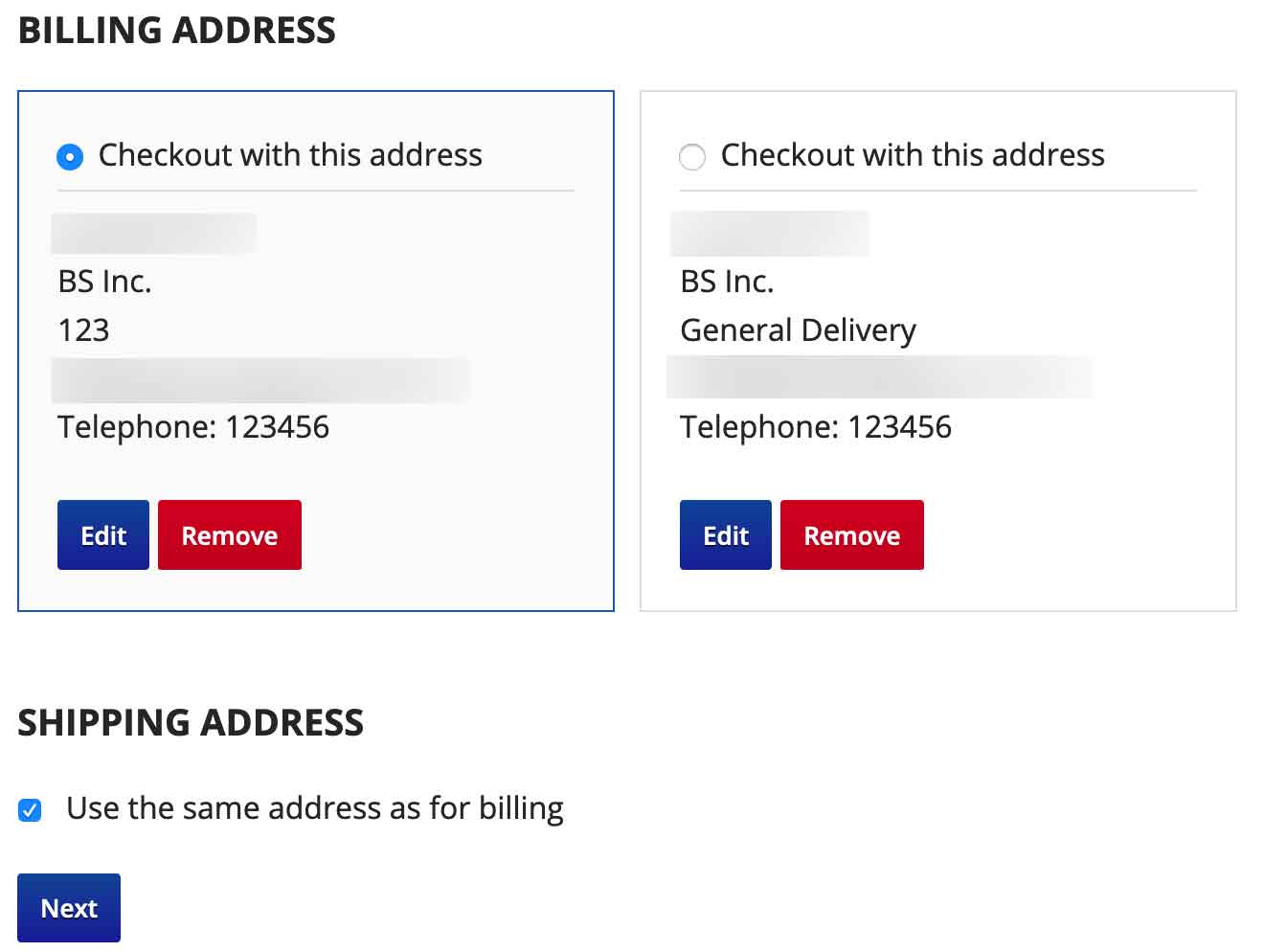The width and height of the screenshot is (1264, 952).
Task: Click the blurred name in the right address card
Action: click(770, 234)
